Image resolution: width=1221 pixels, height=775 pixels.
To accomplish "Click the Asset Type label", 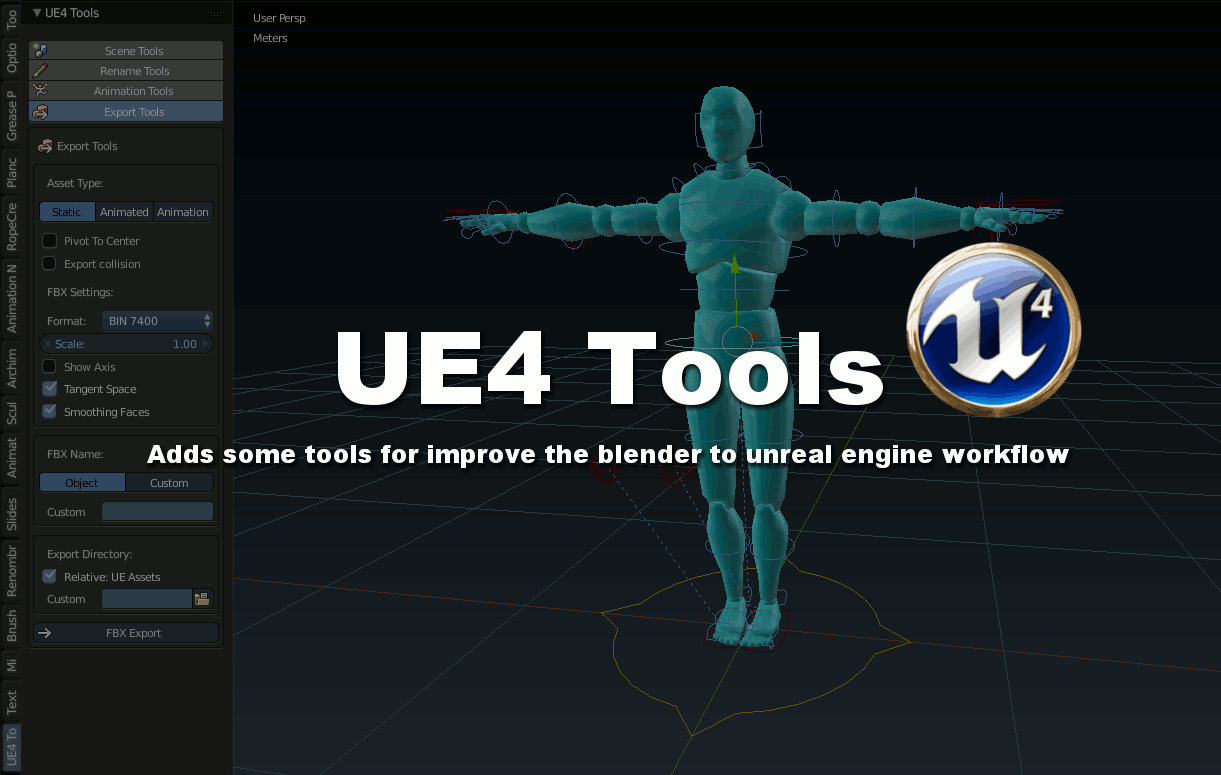I will [x=75, y=183].
